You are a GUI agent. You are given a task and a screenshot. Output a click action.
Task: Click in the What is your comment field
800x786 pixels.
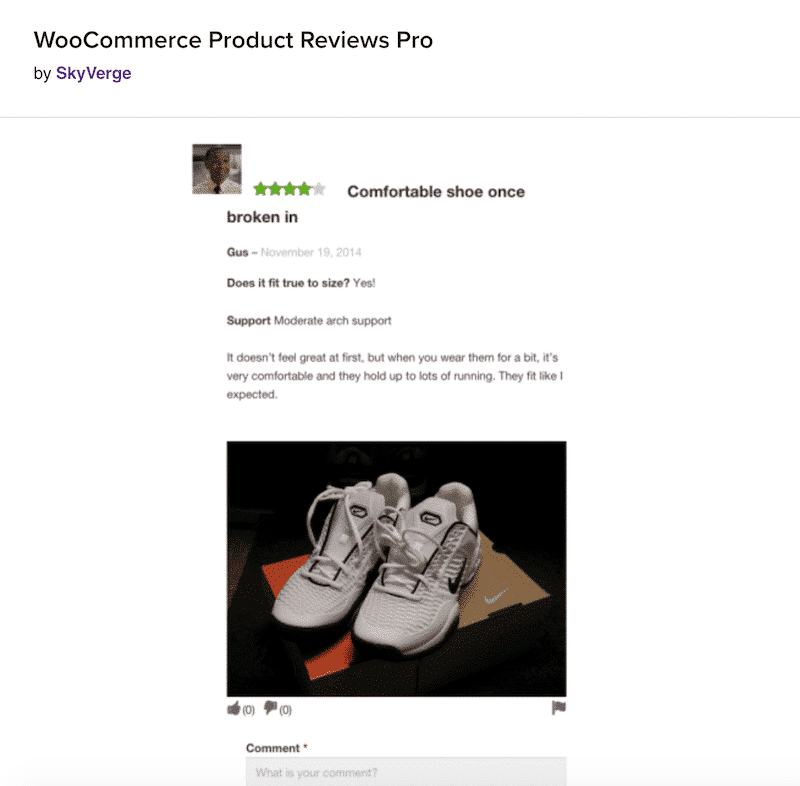400,773
